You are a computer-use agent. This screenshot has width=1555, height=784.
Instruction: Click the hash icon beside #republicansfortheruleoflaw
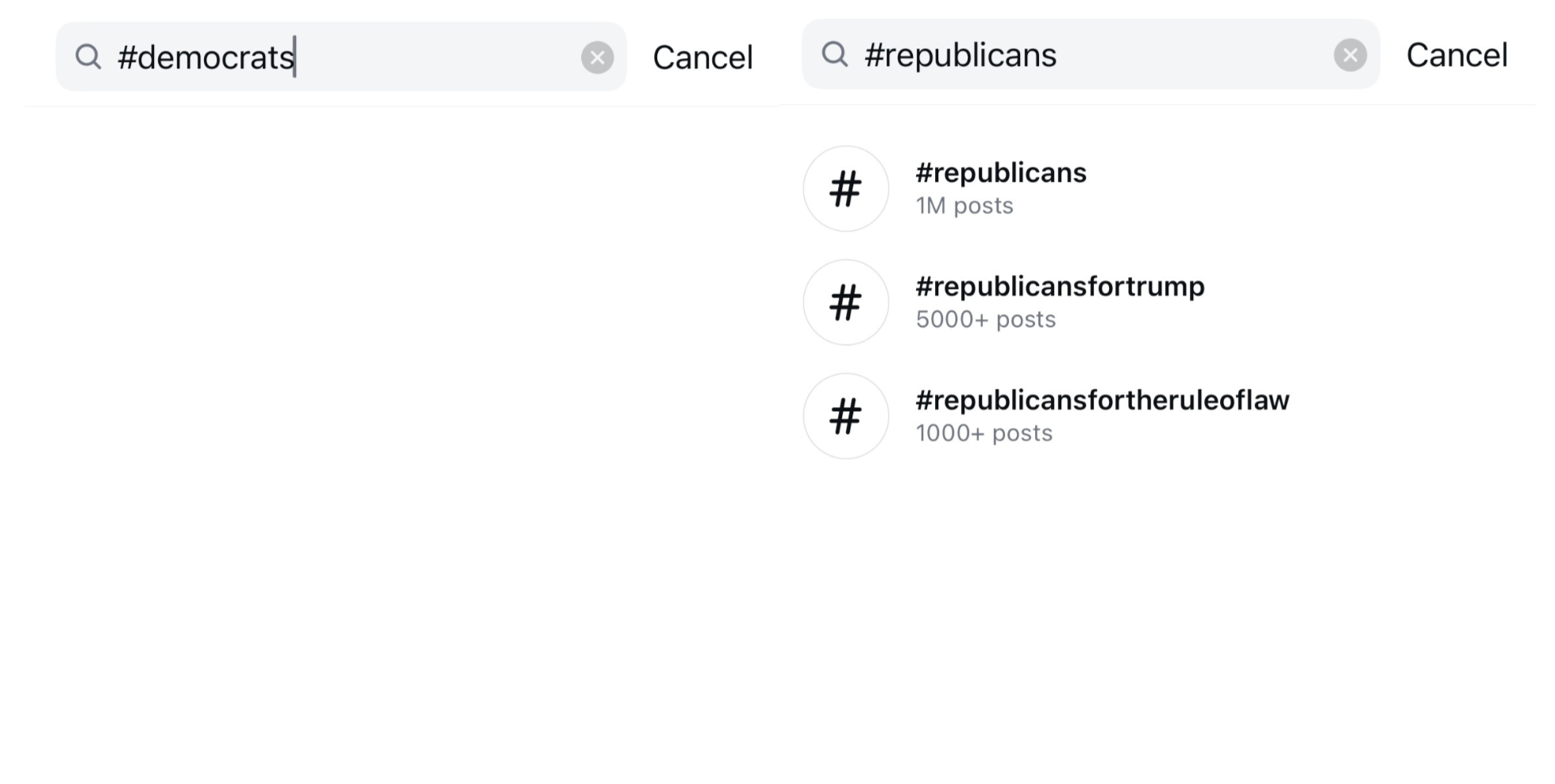[x=845, y=416]
